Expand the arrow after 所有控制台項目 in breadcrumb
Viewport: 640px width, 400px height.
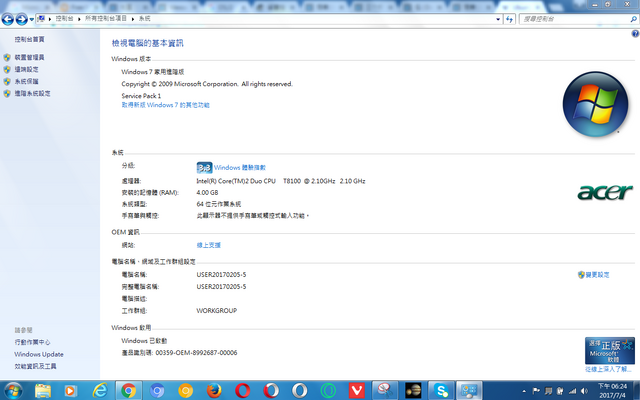point(133,19)
